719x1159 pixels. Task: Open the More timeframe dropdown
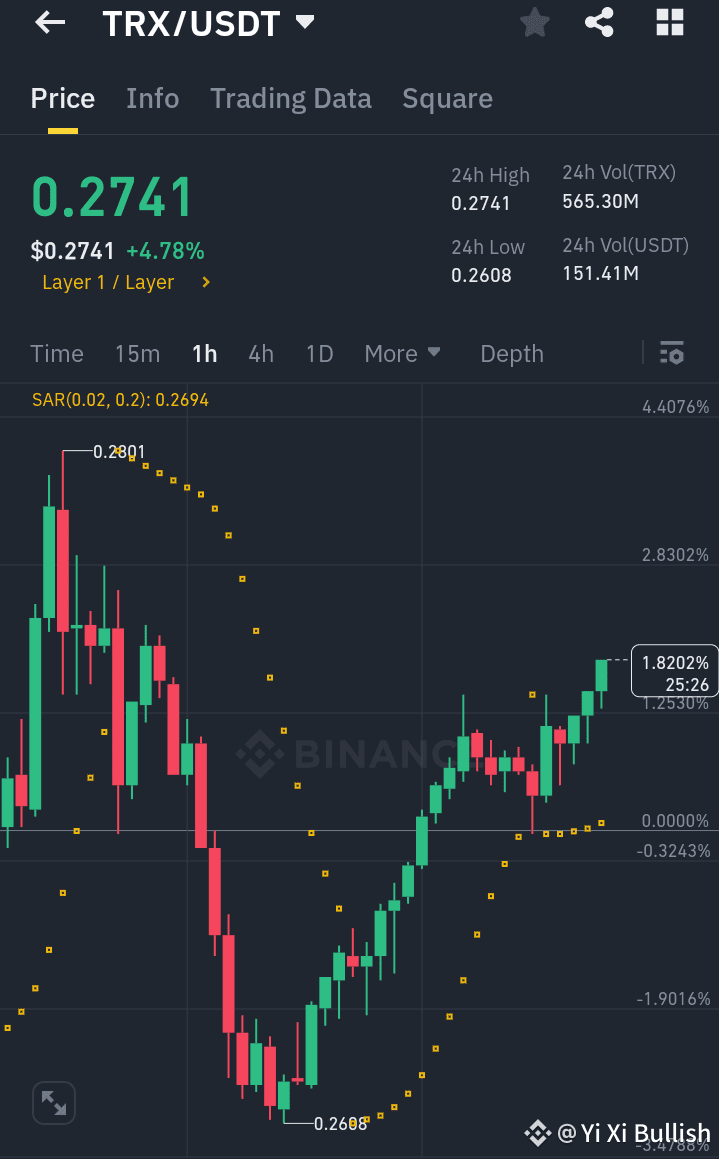[402, 353]
